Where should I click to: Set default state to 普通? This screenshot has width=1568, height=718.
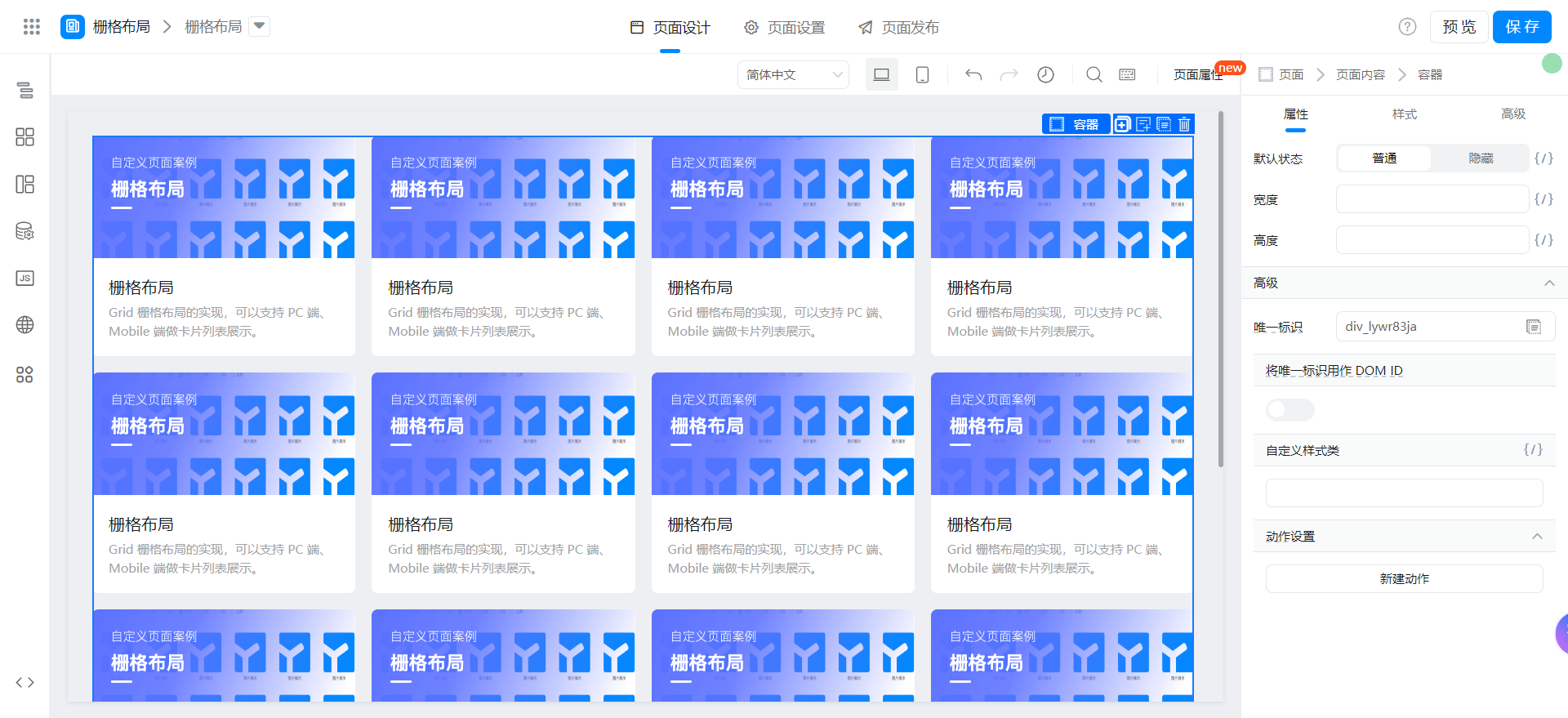pyautogui.click(x=1384, y=158)
